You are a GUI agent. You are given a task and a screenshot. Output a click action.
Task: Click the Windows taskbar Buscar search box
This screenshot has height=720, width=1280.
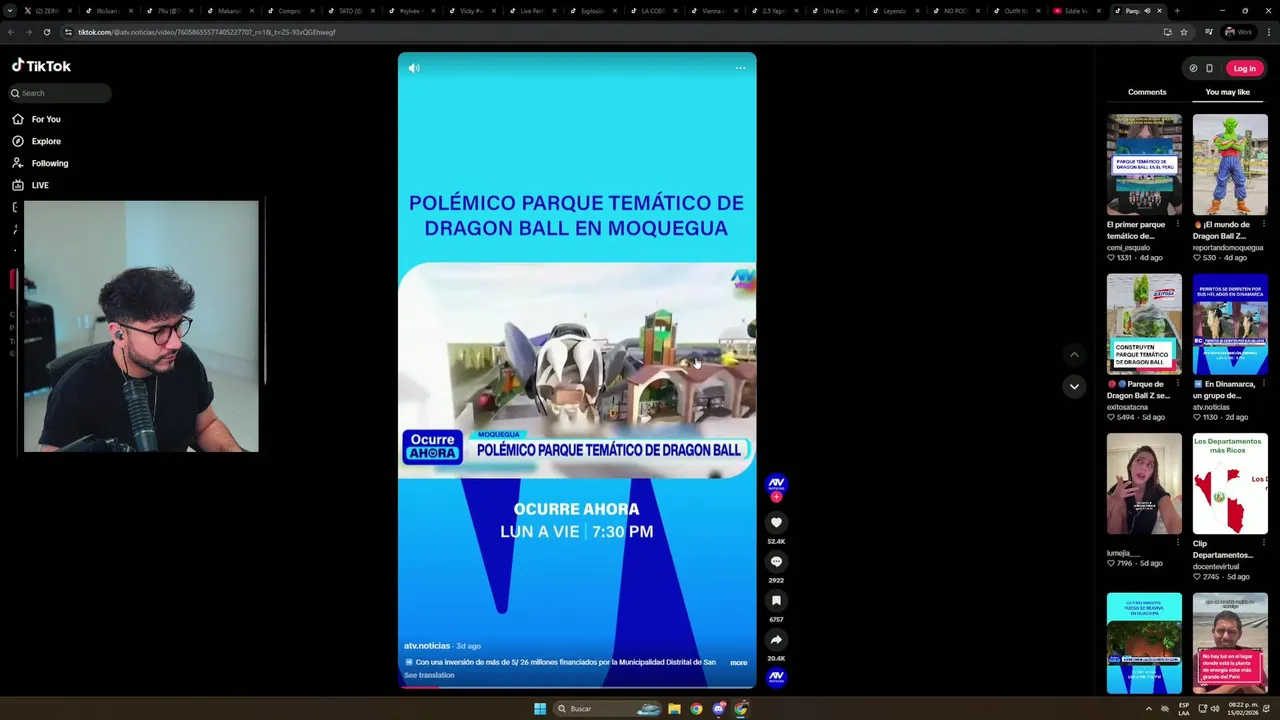point(607,709)
